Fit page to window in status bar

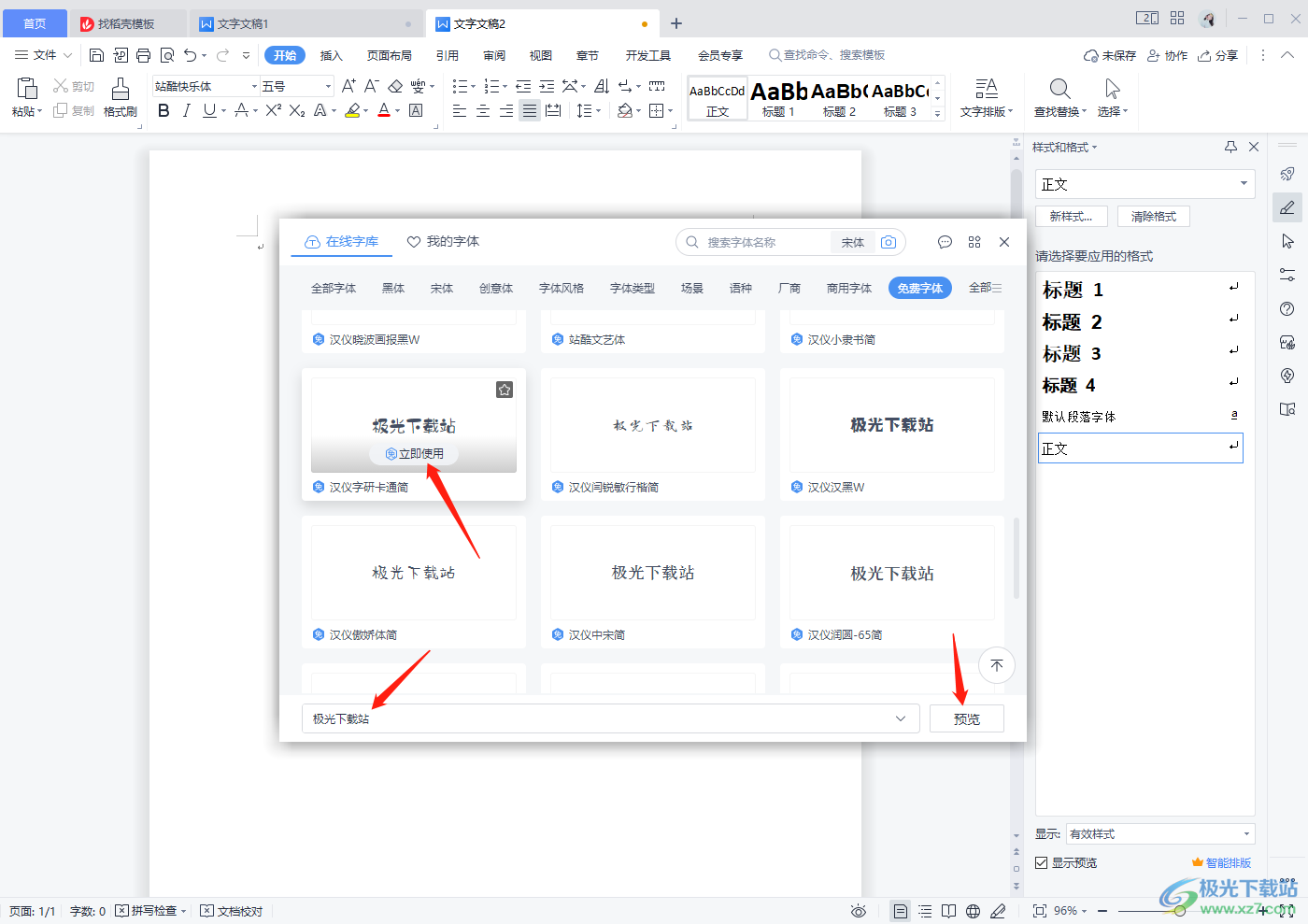click(1039, 911)
